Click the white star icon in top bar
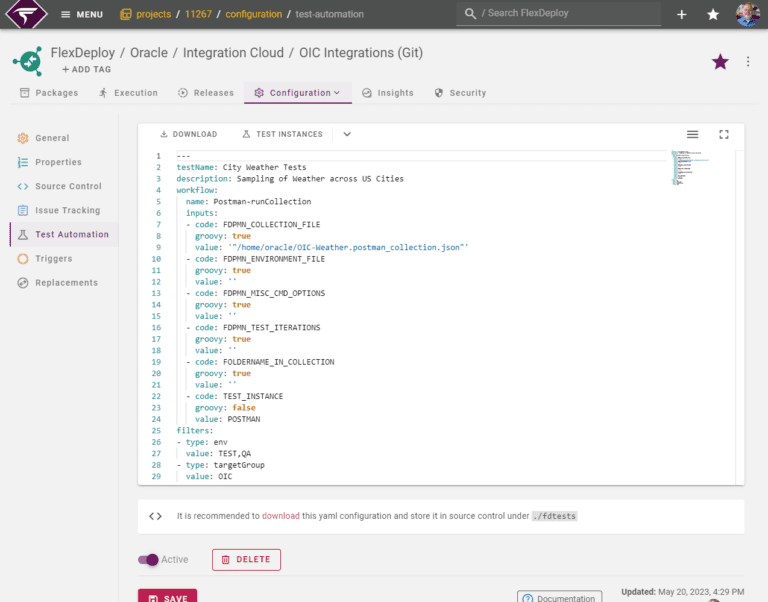The image size is (768, 602). point(713,15)
